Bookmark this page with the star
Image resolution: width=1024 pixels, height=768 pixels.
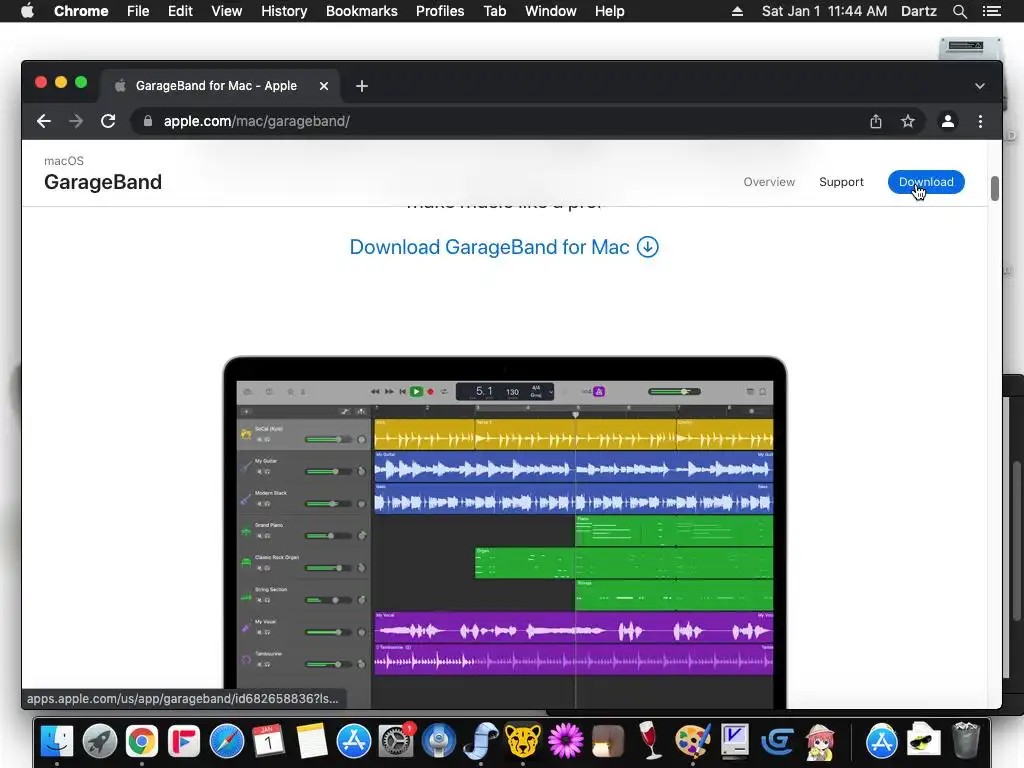click(908, 121)
